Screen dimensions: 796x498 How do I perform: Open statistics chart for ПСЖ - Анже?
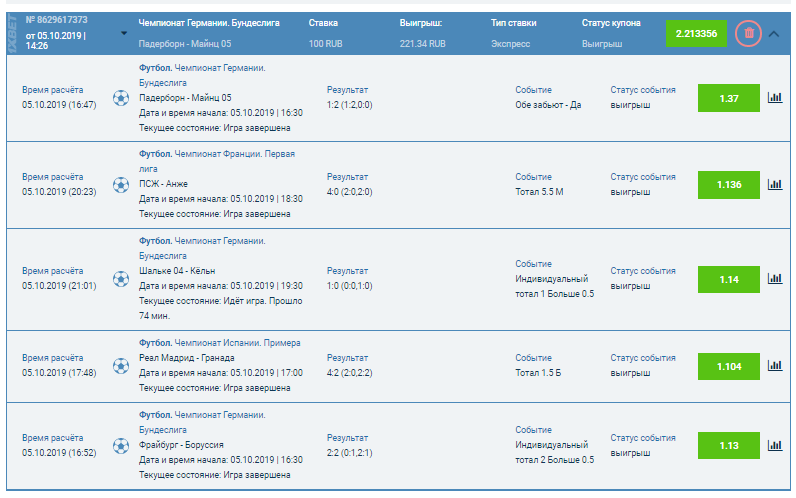click(x=774, y=184)
